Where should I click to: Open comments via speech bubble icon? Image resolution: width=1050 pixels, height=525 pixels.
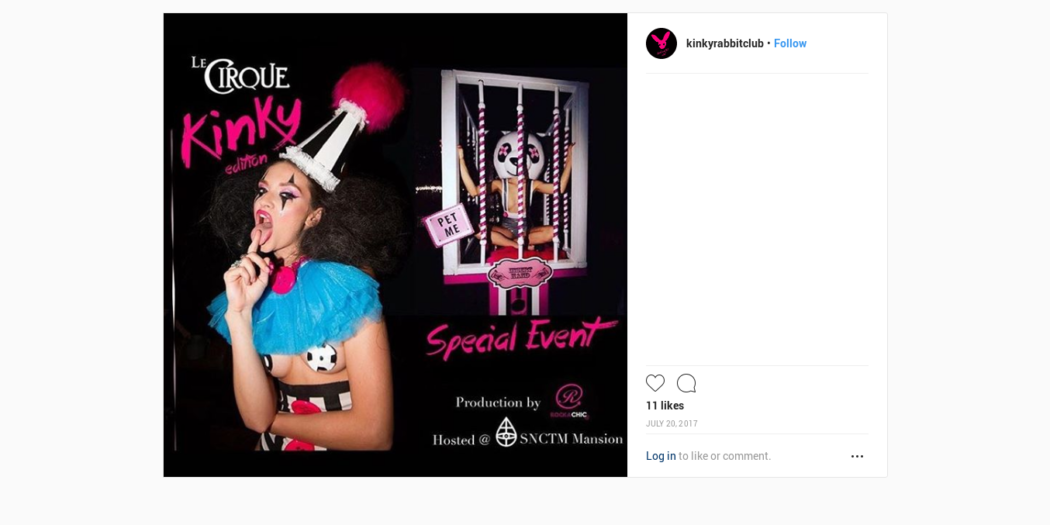686,383
